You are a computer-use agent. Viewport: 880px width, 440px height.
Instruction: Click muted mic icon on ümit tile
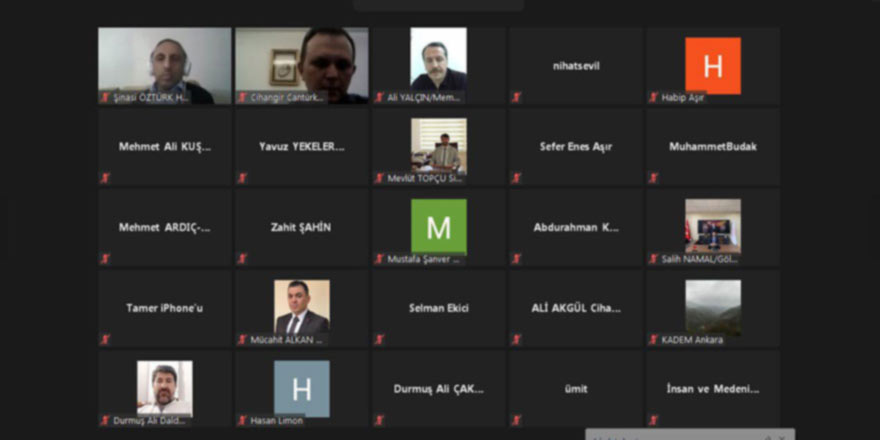point(516,420)
